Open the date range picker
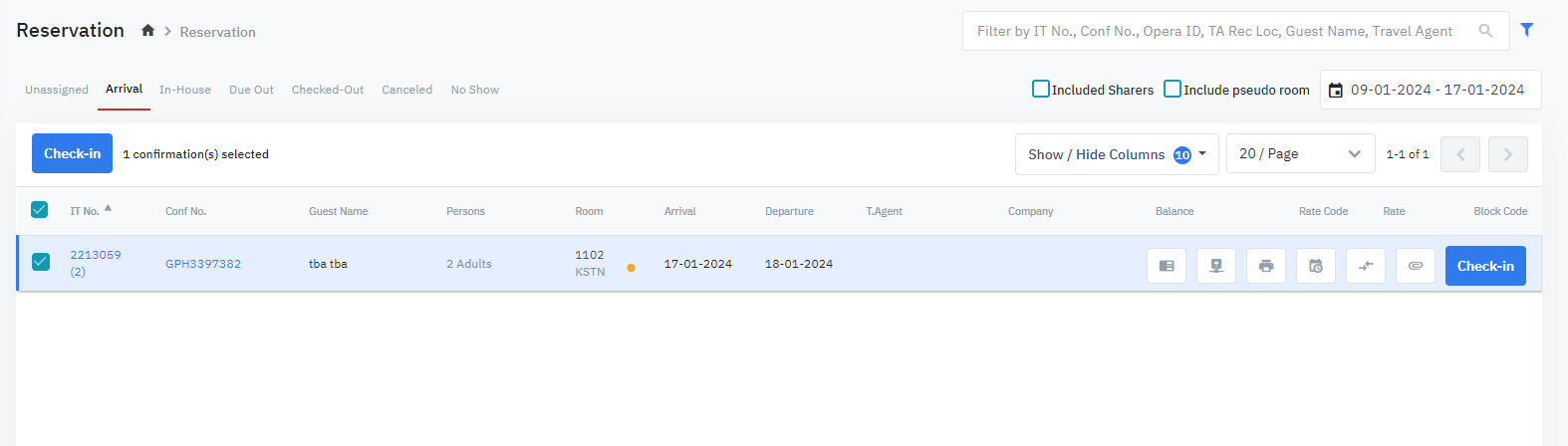This screenshot has width=1568, height=446. pyautogui.click(x=1430, y=90)
